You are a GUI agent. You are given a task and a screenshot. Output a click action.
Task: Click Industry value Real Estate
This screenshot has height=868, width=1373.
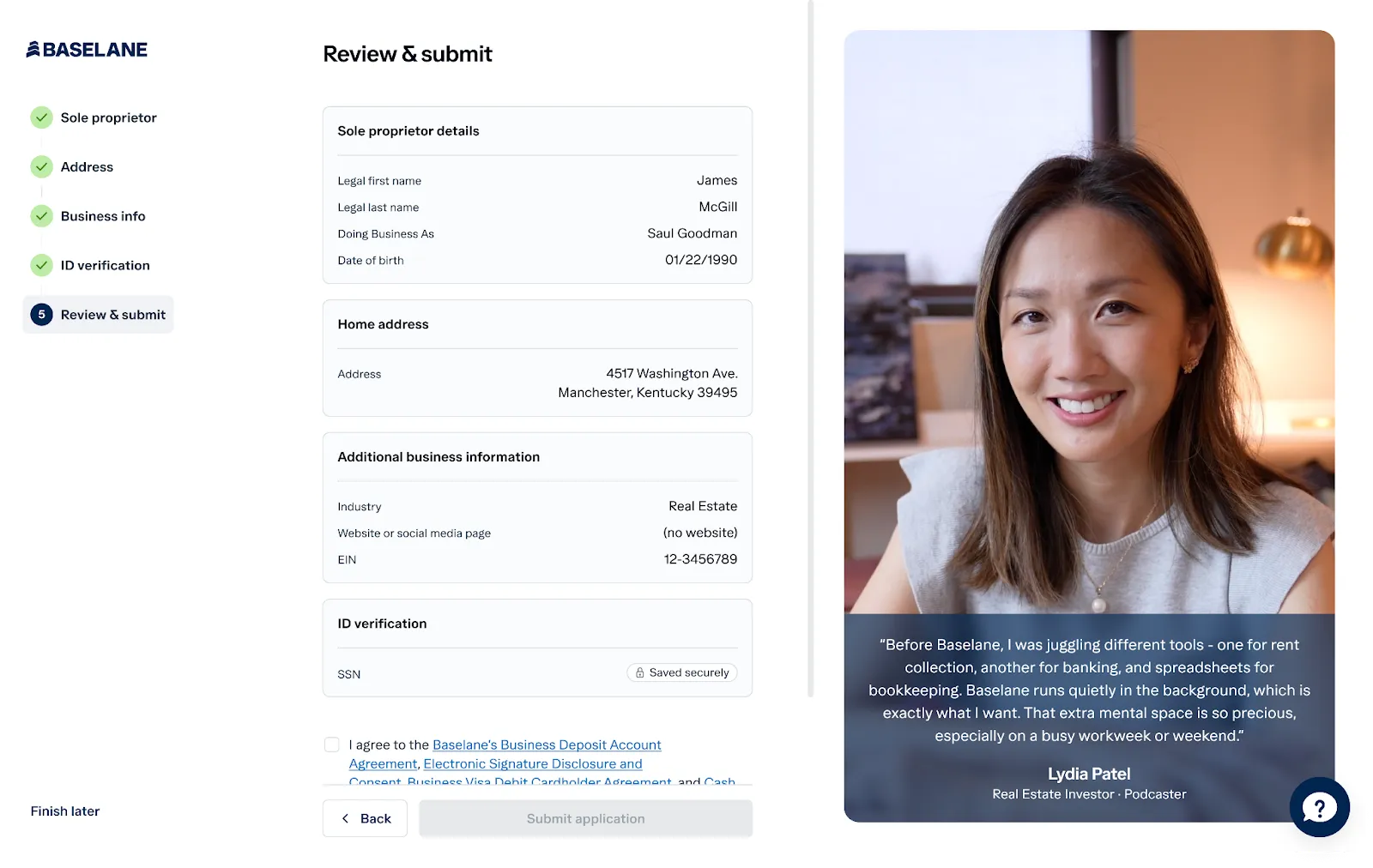click(x=703, y=507)
